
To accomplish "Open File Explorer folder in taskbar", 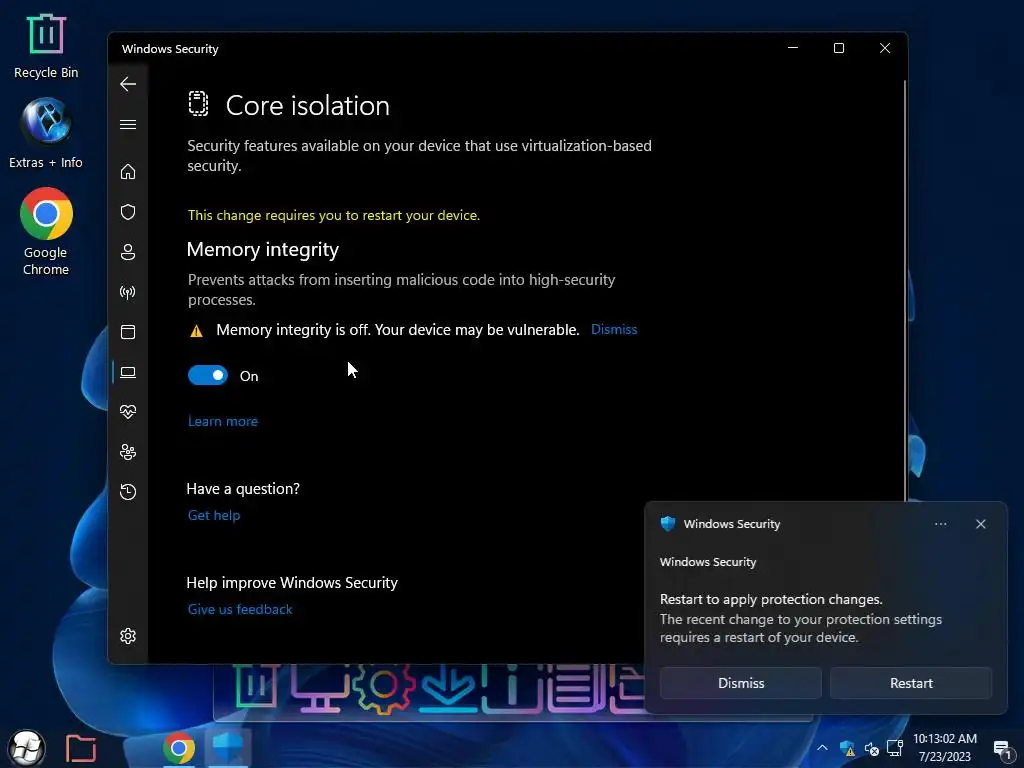I will coord(81,748).
